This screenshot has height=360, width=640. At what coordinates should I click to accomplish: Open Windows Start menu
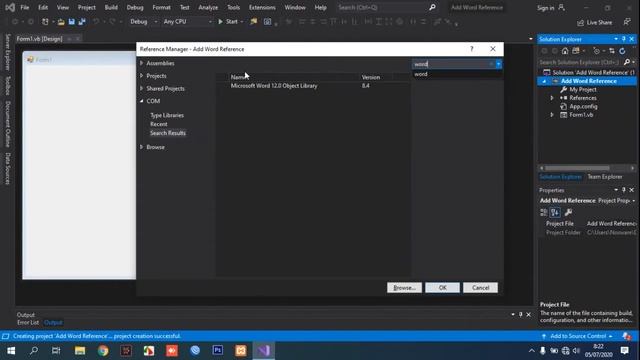coord(11,351)
